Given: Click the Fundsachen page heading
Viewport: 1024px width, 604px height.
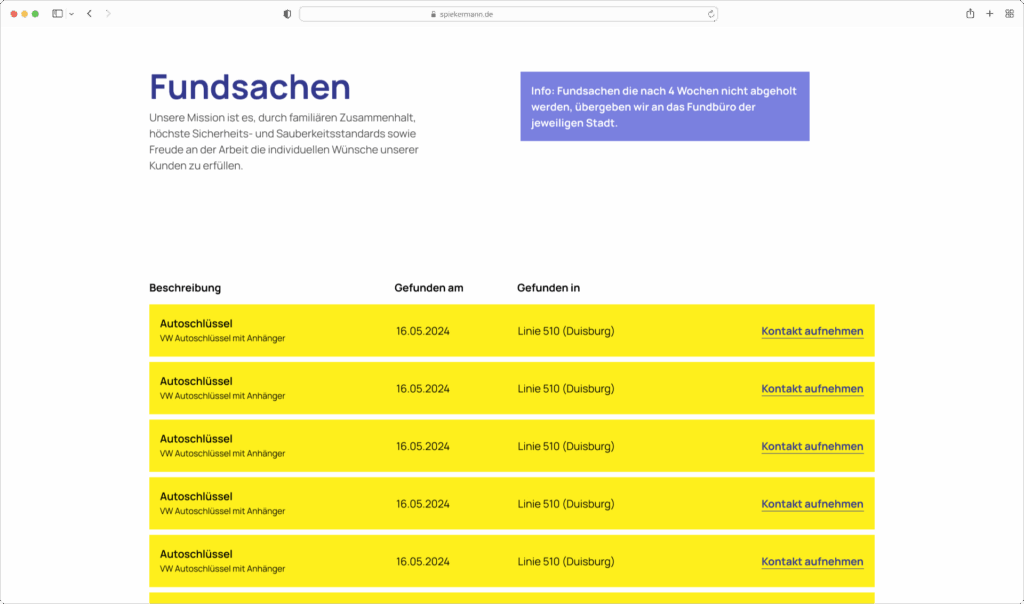Looking at the screenshot, I should [x=249, y=88].
